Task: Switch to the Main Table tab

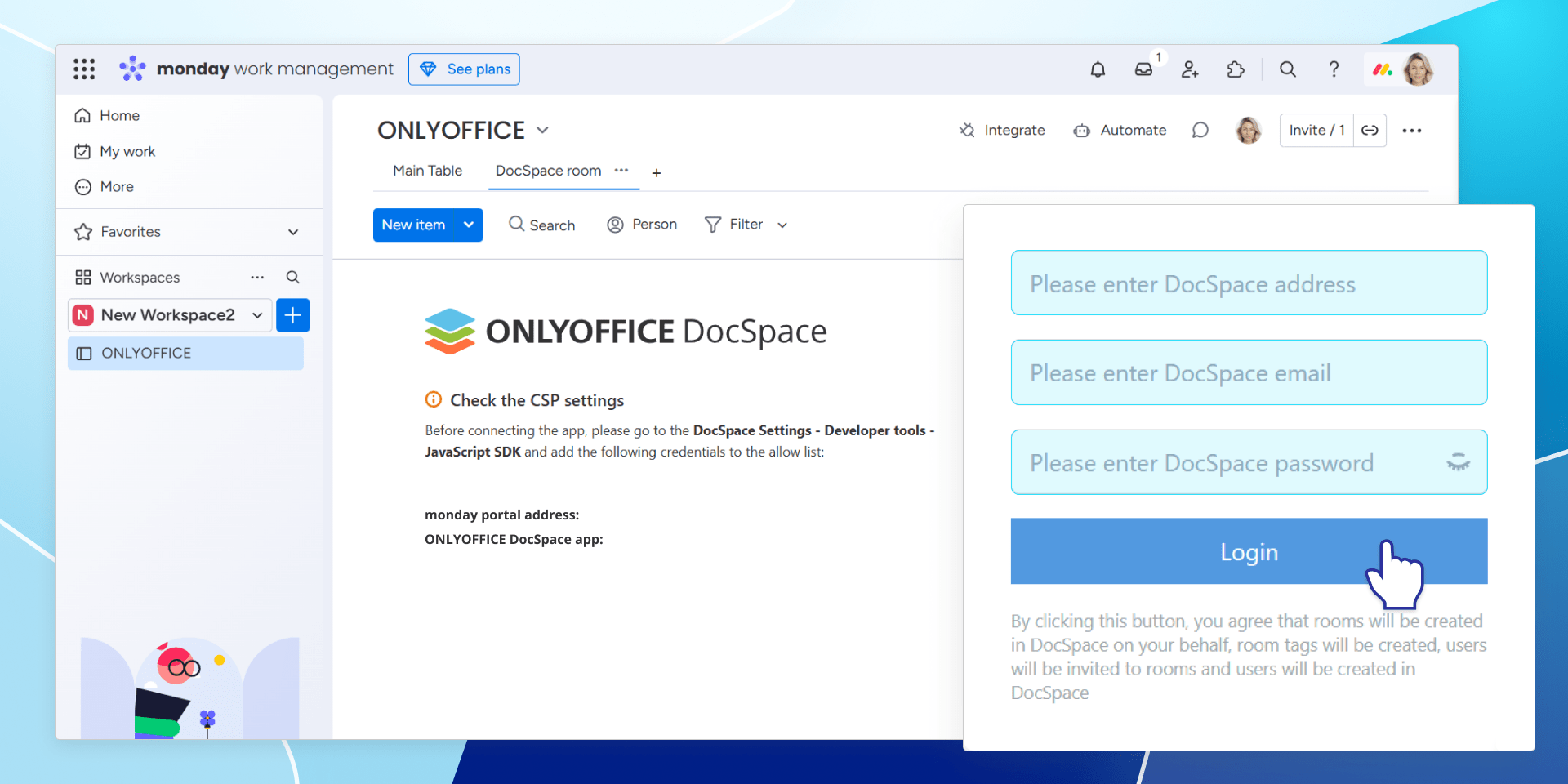Action: pos(427,171)
